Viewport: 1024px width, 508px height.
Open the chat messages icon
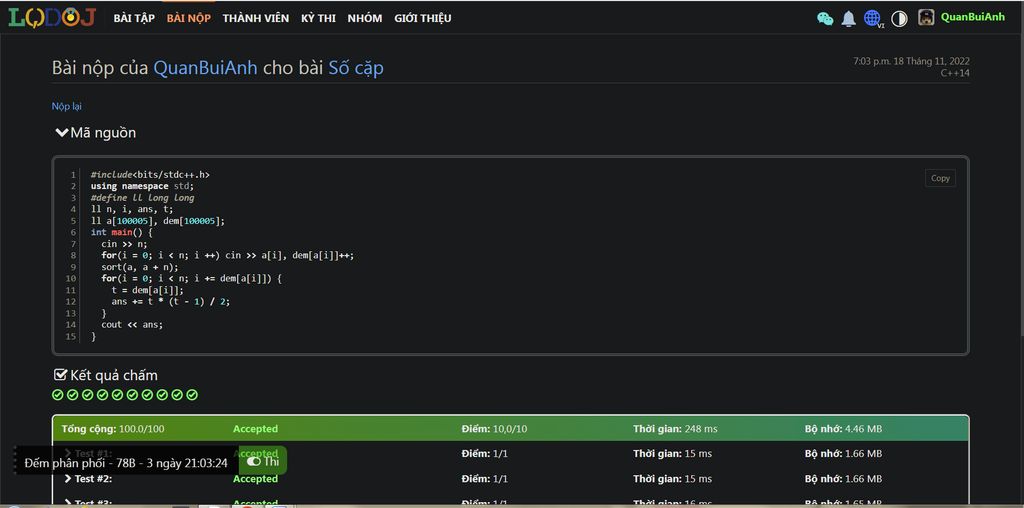[x=825, y=18]
